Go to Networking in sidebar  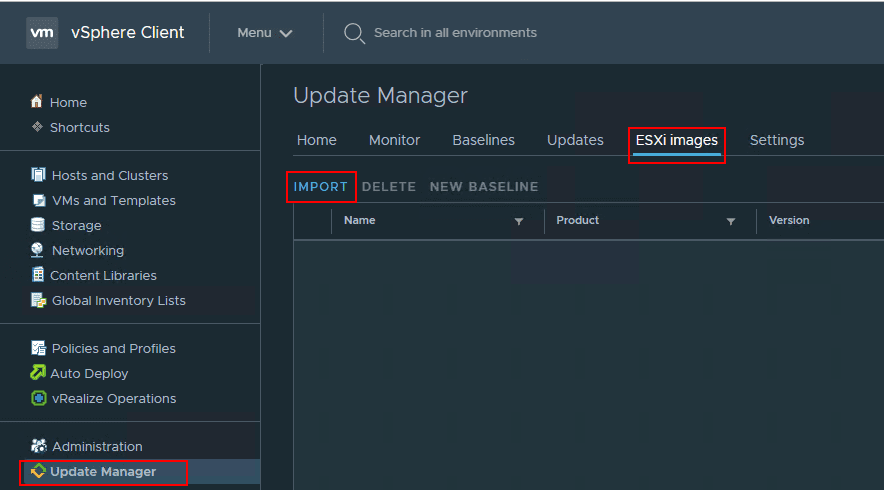pos(88,250)
